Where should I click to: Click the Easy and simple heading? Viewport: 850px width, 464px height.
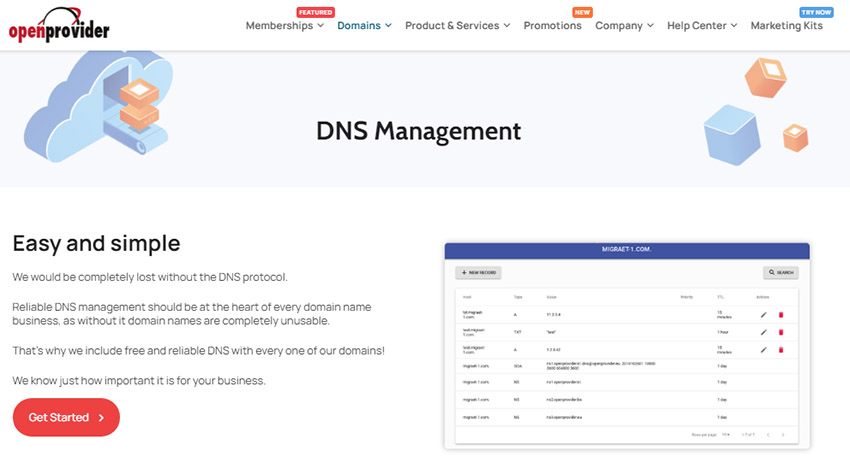96,244
